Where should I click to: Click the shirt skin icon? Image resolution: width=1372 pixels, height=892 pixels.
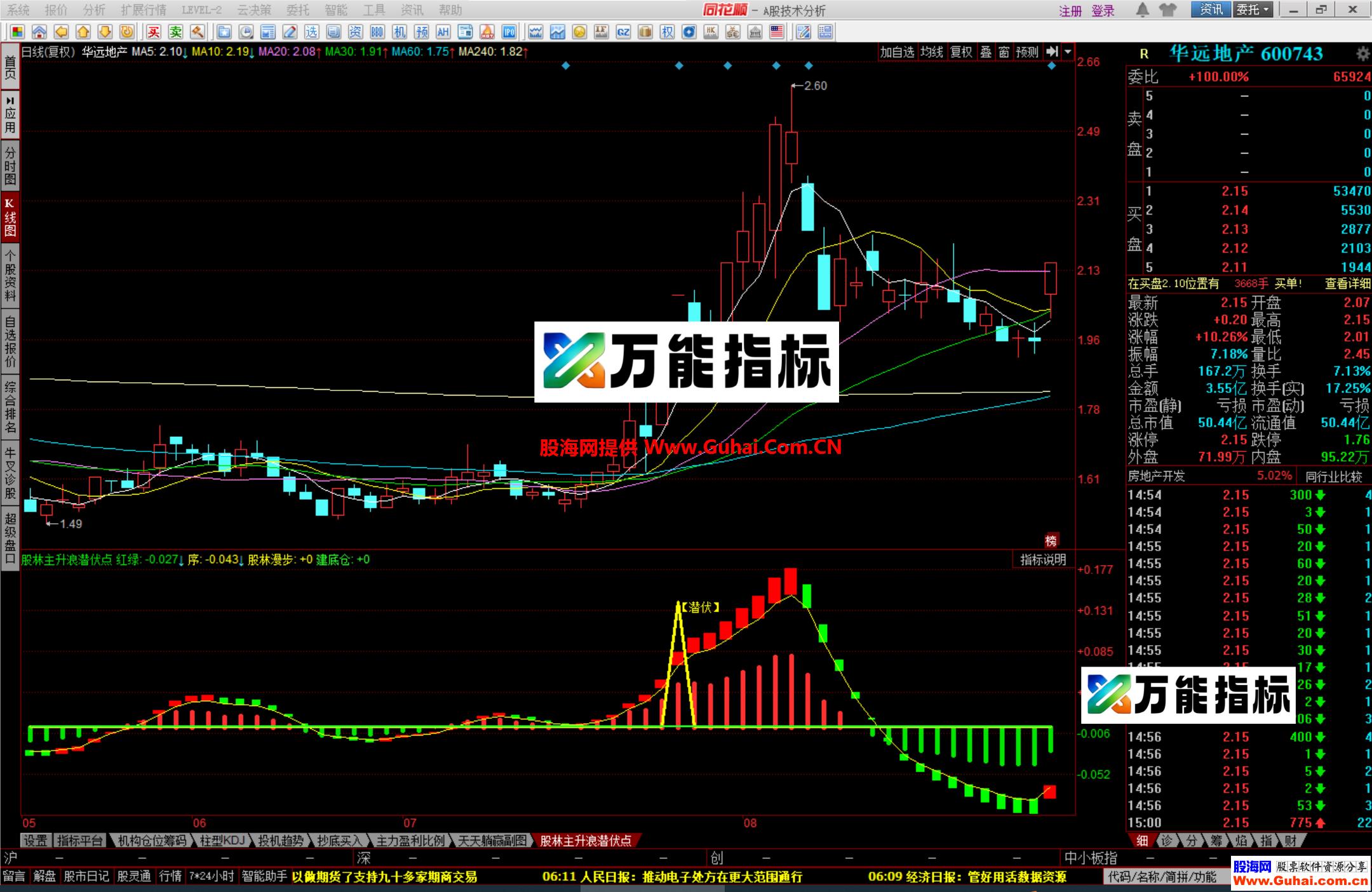pyautogui.click(x=1167, y=10)
